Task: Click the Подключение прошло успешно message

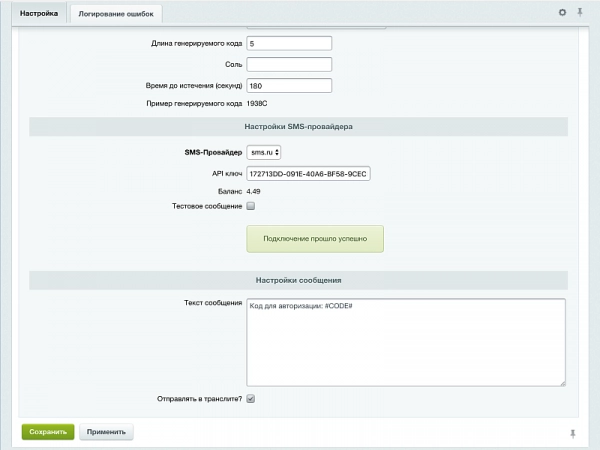Action: coord(315,239)
